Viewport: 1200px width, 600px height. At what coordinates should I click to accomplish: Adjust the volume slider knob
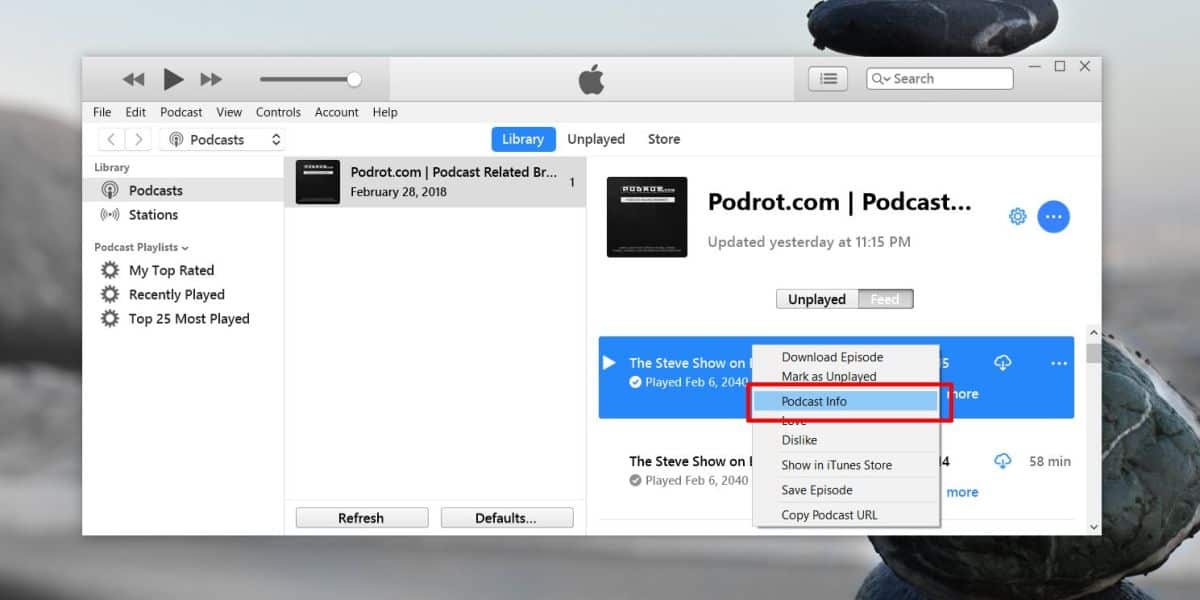354,79
